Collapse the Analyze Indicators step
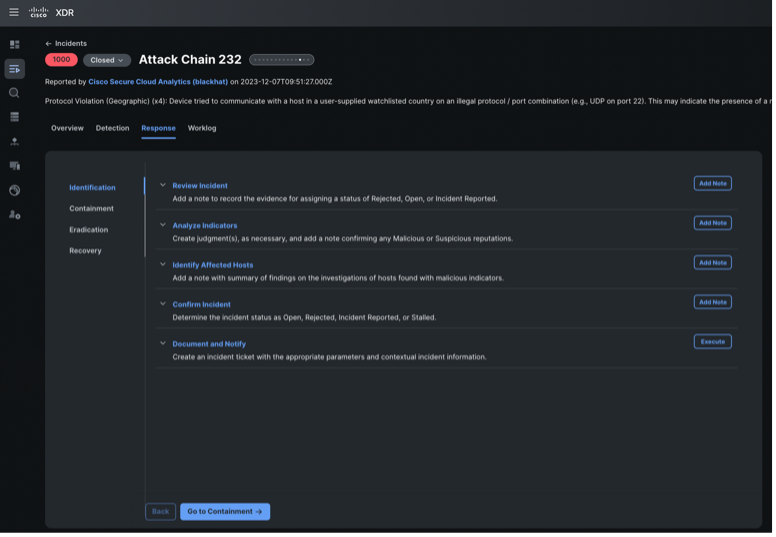The width and height of the screenshot is (776, 537). click(163, 225)
